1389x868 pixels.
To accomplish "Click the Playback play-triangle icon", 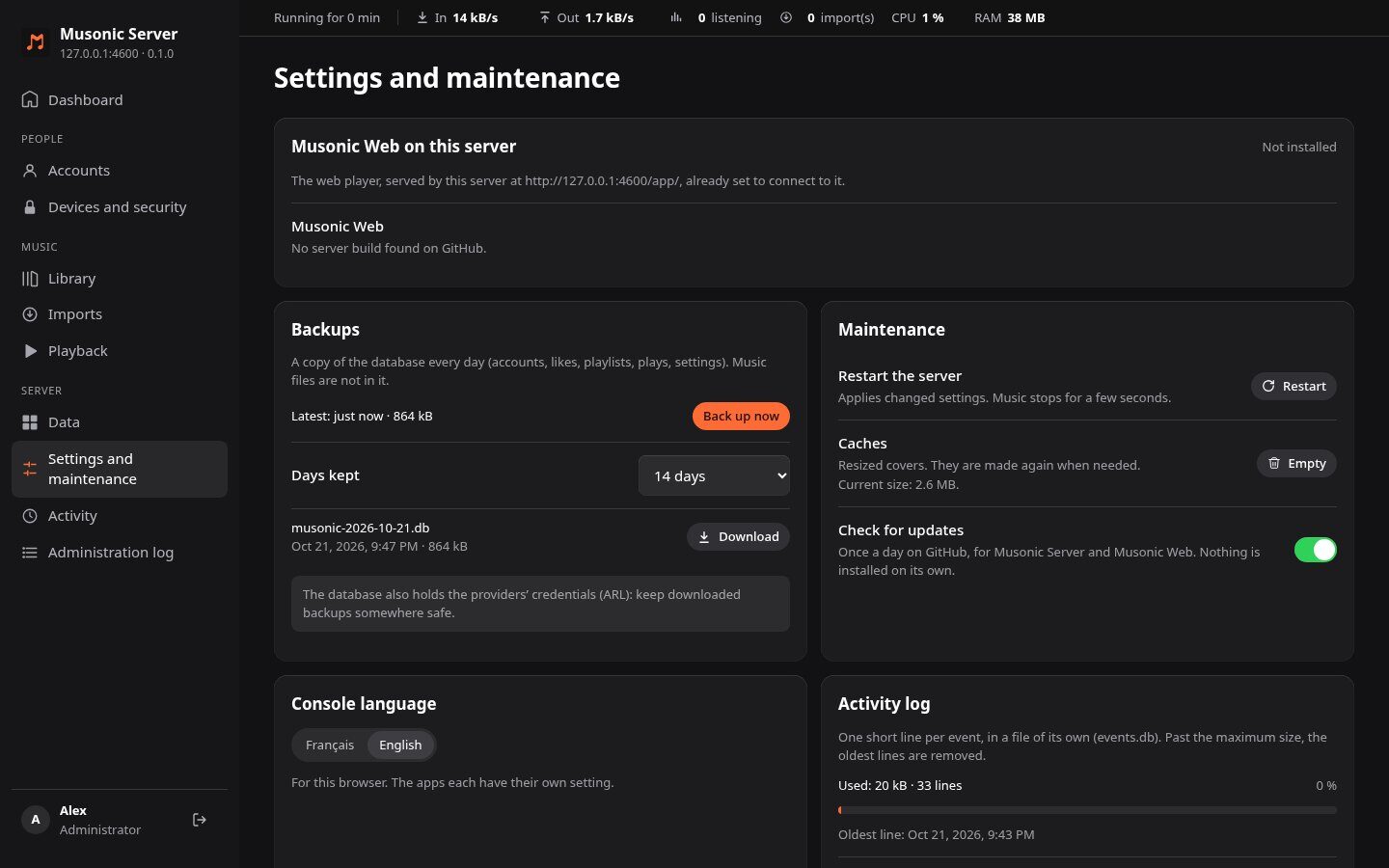I will pyautogui.click(x=30, y=351).
